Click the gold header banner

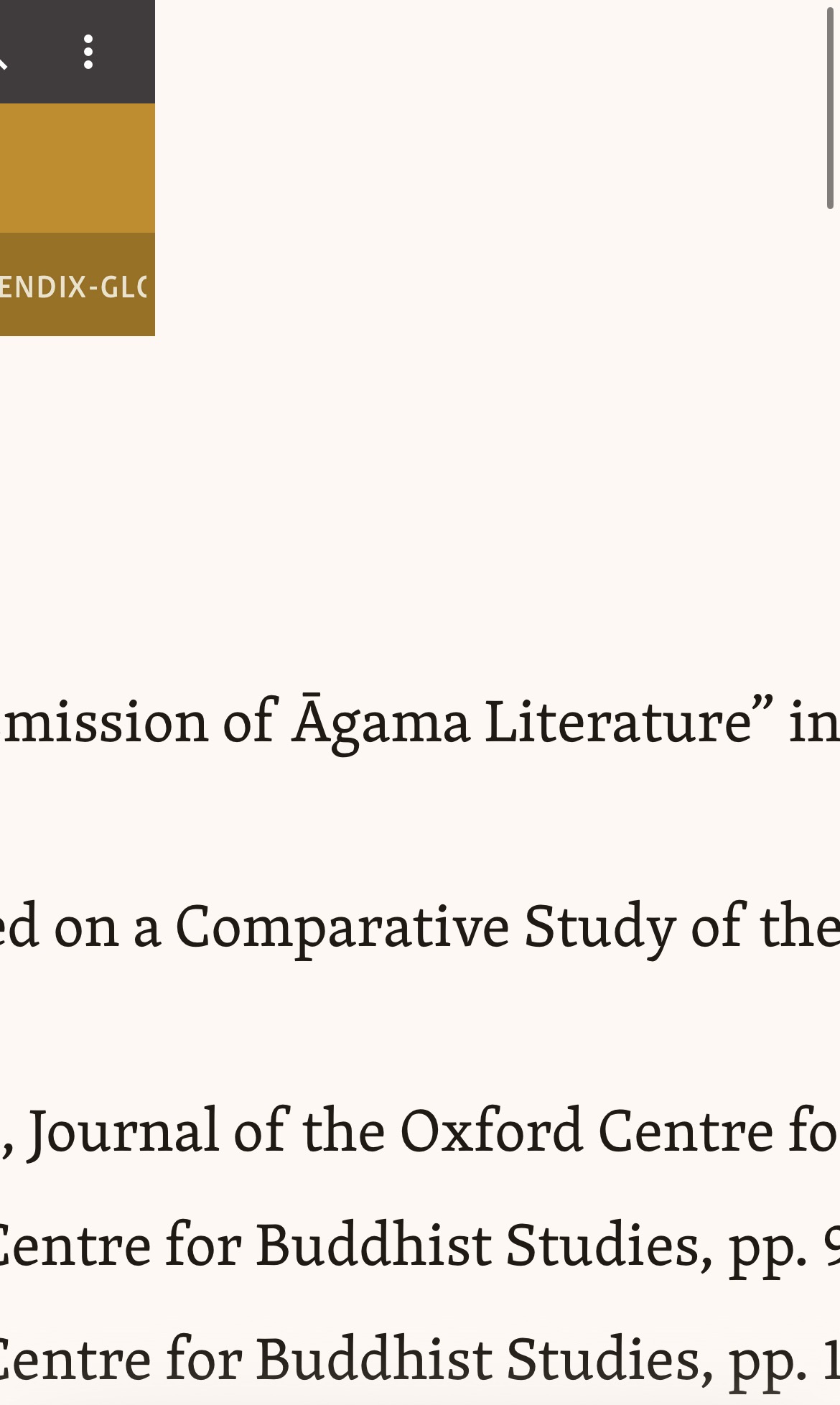click(x=77, y=168)
